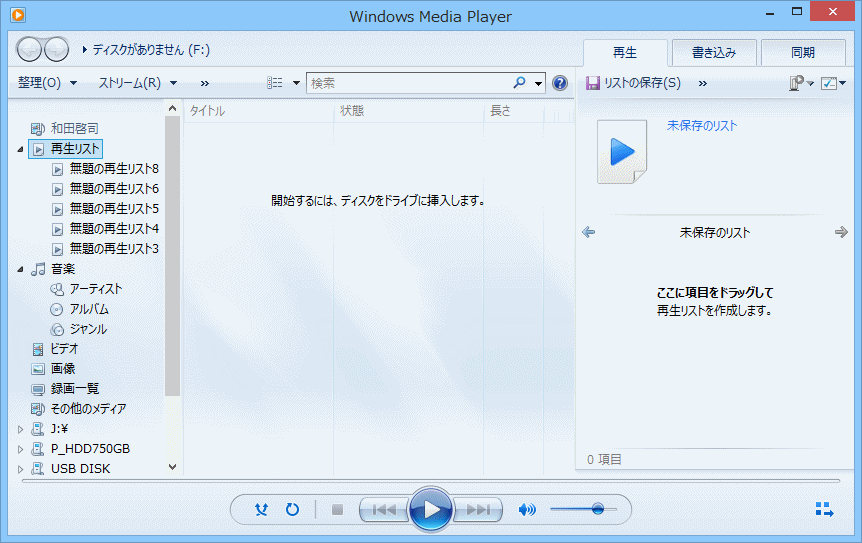Open playlist 無題の再生リスト3
This screenshot has height=543, width=862.
point(106,249)
